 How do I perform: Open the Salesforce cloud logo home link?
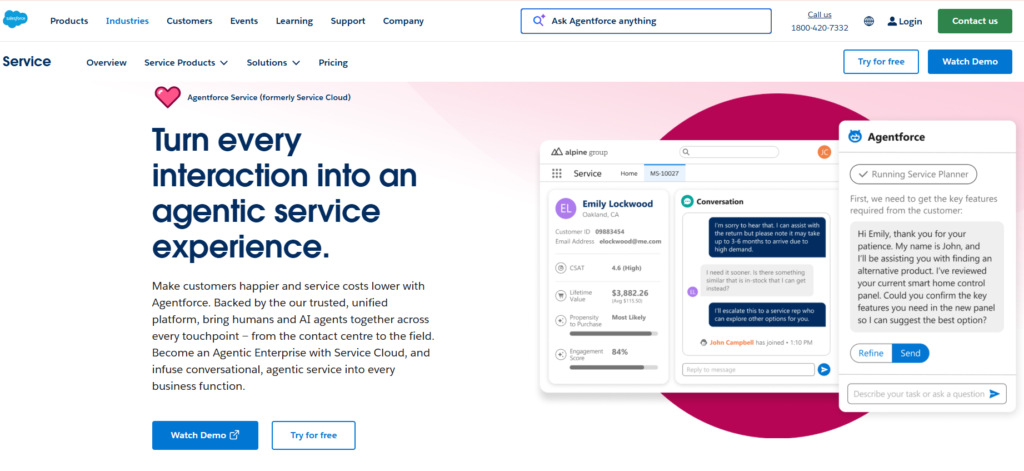pyautogui.click(x=16, y=20)
